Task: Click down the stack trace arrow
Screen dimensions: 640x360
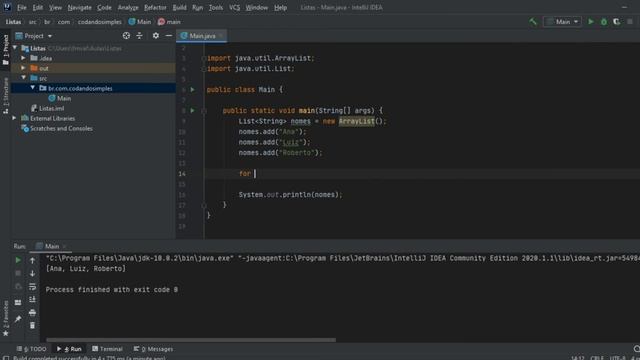Action: point(32,273)
